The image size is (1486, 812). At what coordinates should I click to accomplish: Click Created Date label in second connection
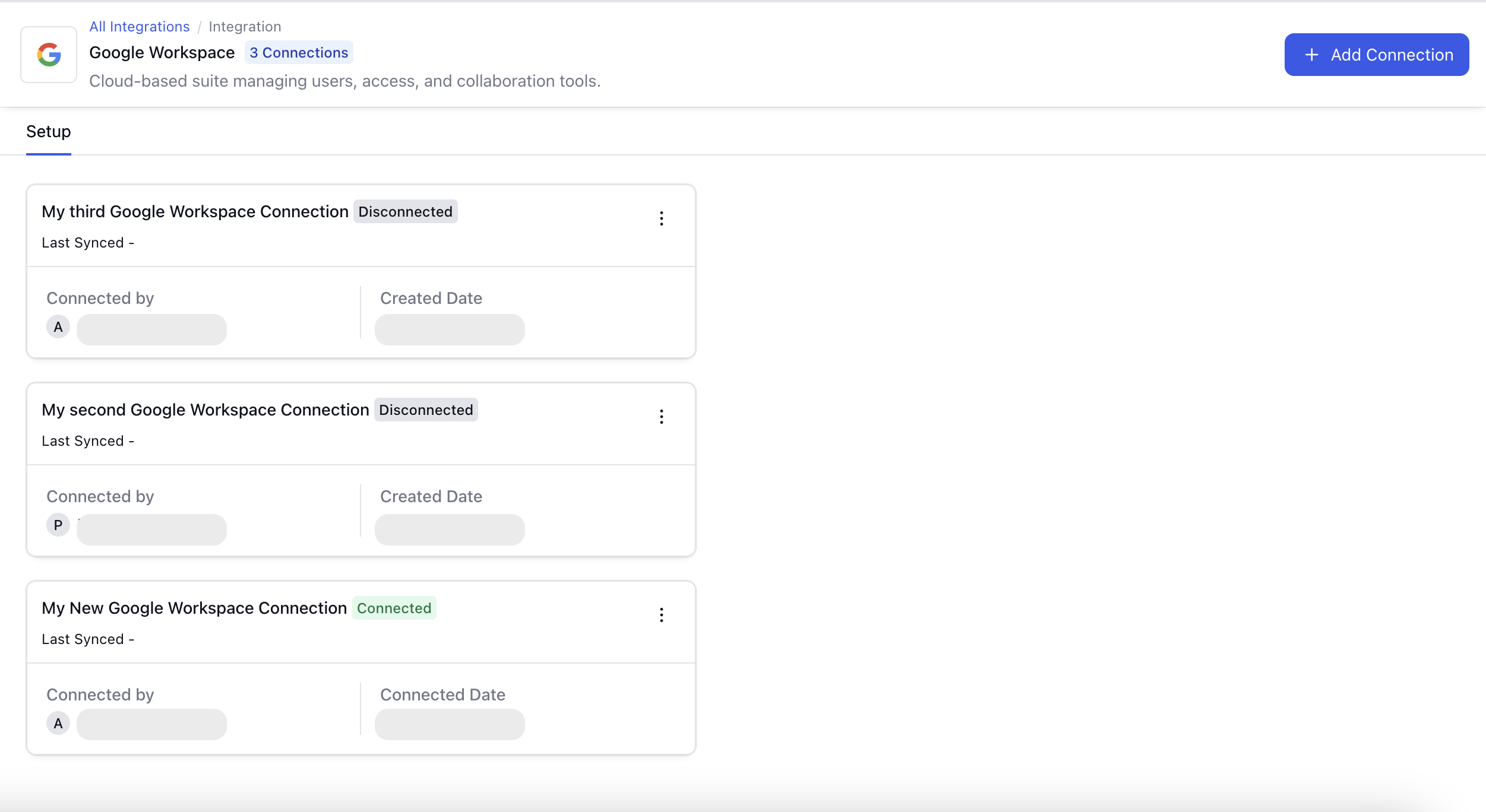pyautogui.click(x=431, y=496)
